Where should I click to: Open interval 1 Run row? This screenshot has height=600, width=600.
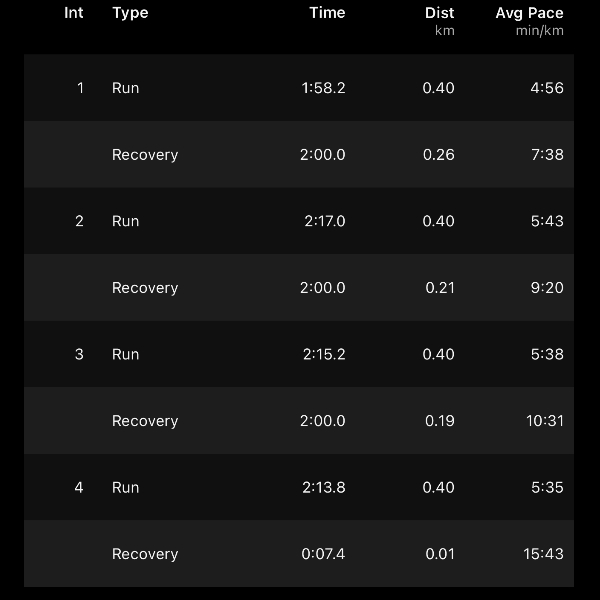click(x=299, y=88)
